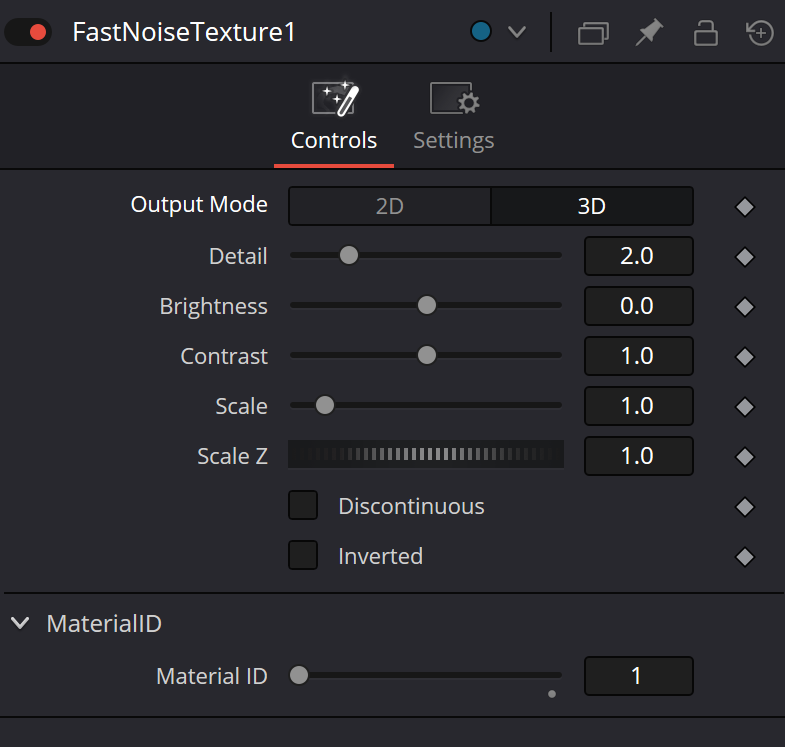Click the Scale value field
Image resolution: width=785 pixels, height=747 pixels.
(638, 406)
